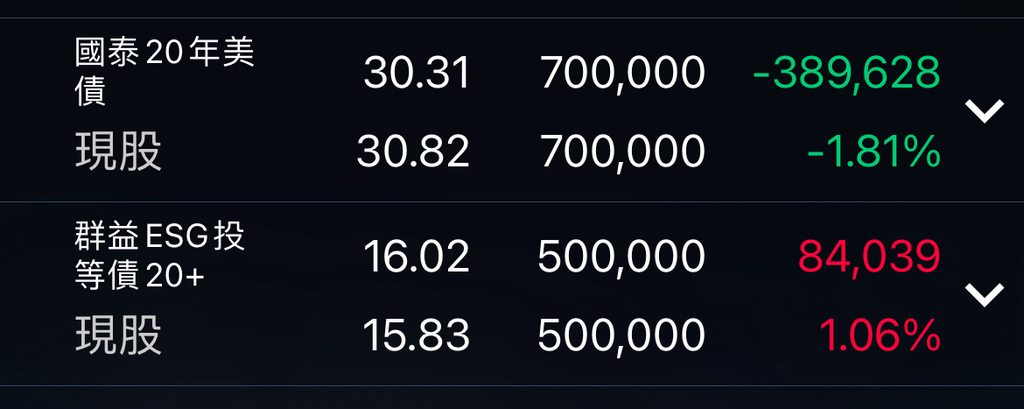This screenshot has height=409, width=1024.
Task: Expand the 國泰20年美債 holding row
Action: point(985,111)
